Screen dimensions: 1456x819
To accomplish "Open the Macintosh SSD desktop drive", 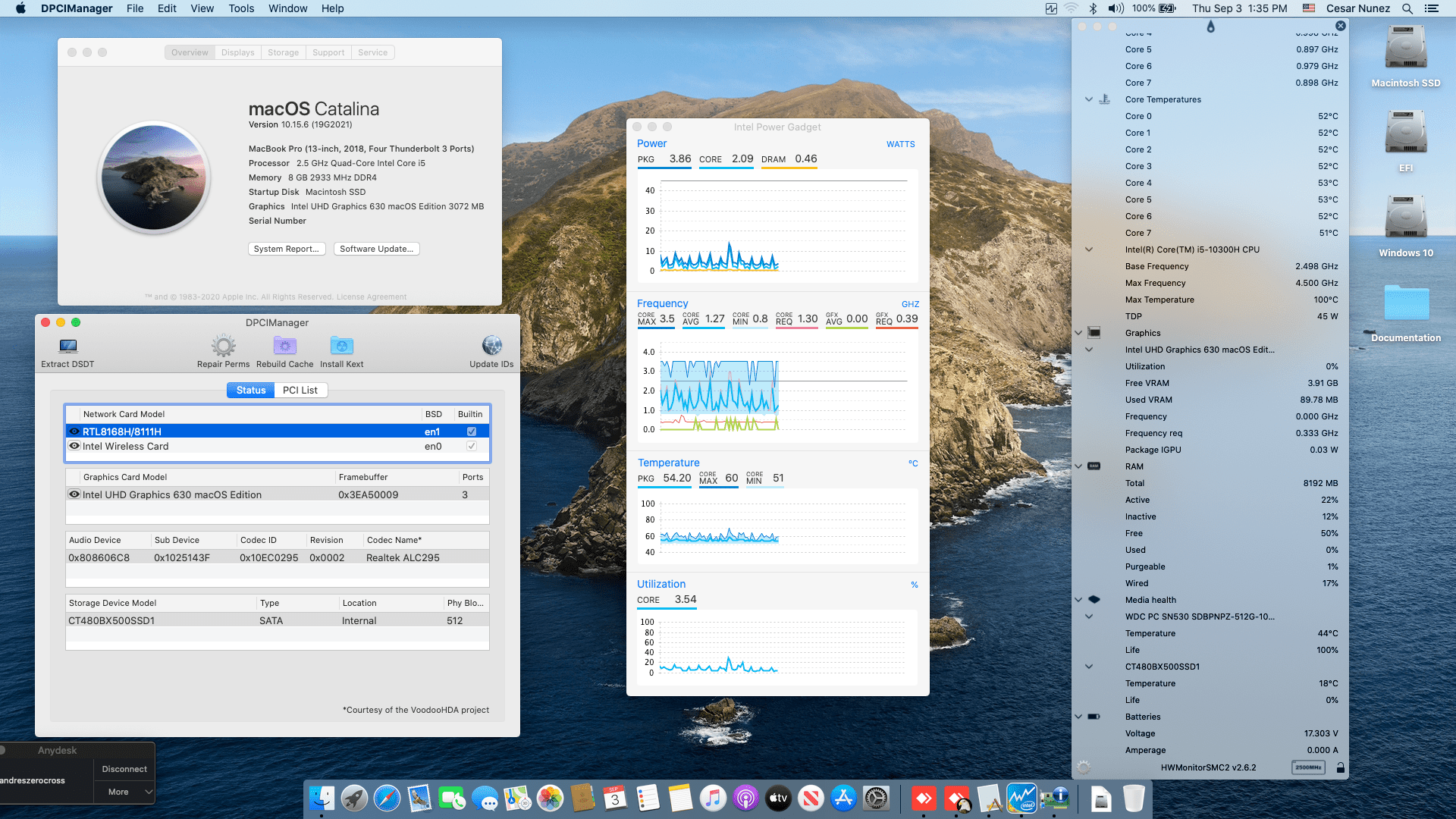I will pyautogui.click(x=1405, y=48).
